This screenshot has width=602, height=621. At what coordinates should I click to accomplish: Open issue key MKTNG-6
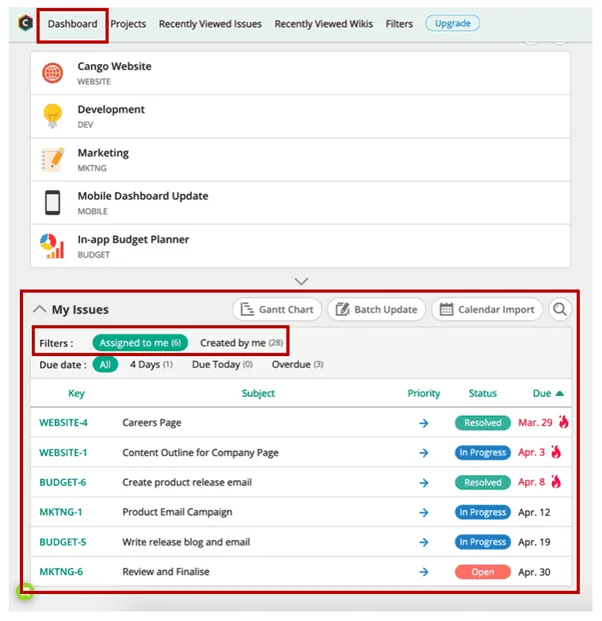coord(61,572)
